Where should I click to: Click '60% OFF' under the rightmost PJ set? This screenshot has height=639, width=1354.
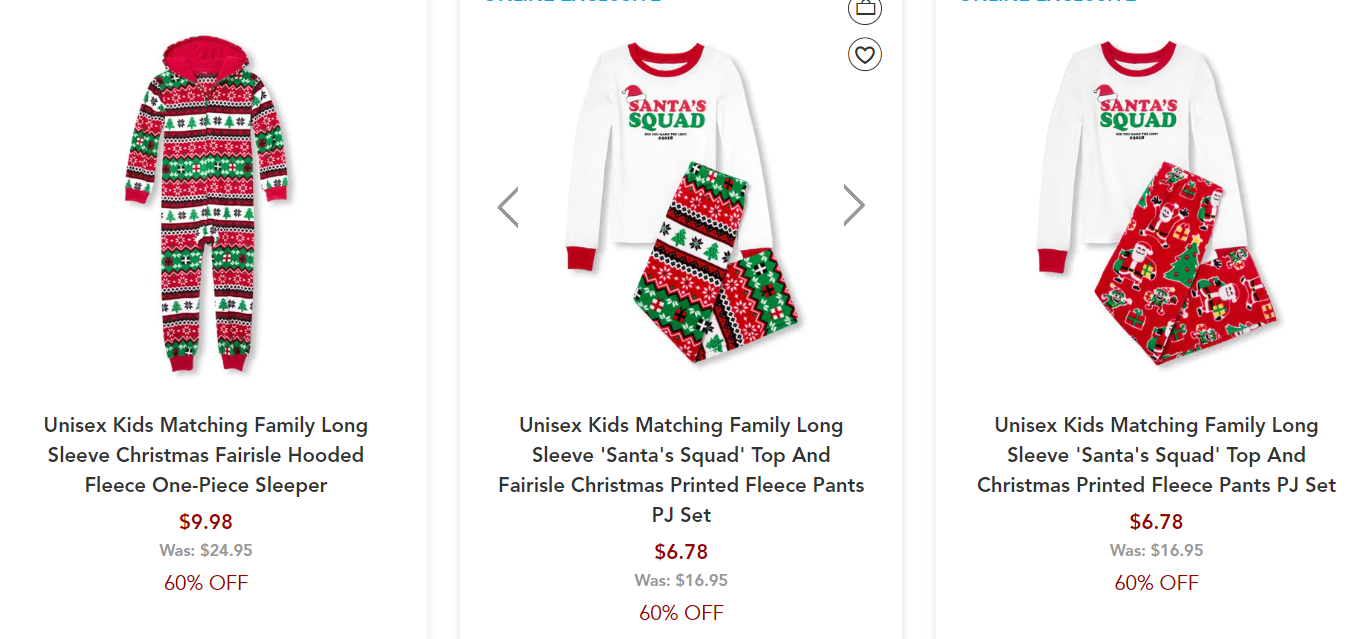(1156, 583)
